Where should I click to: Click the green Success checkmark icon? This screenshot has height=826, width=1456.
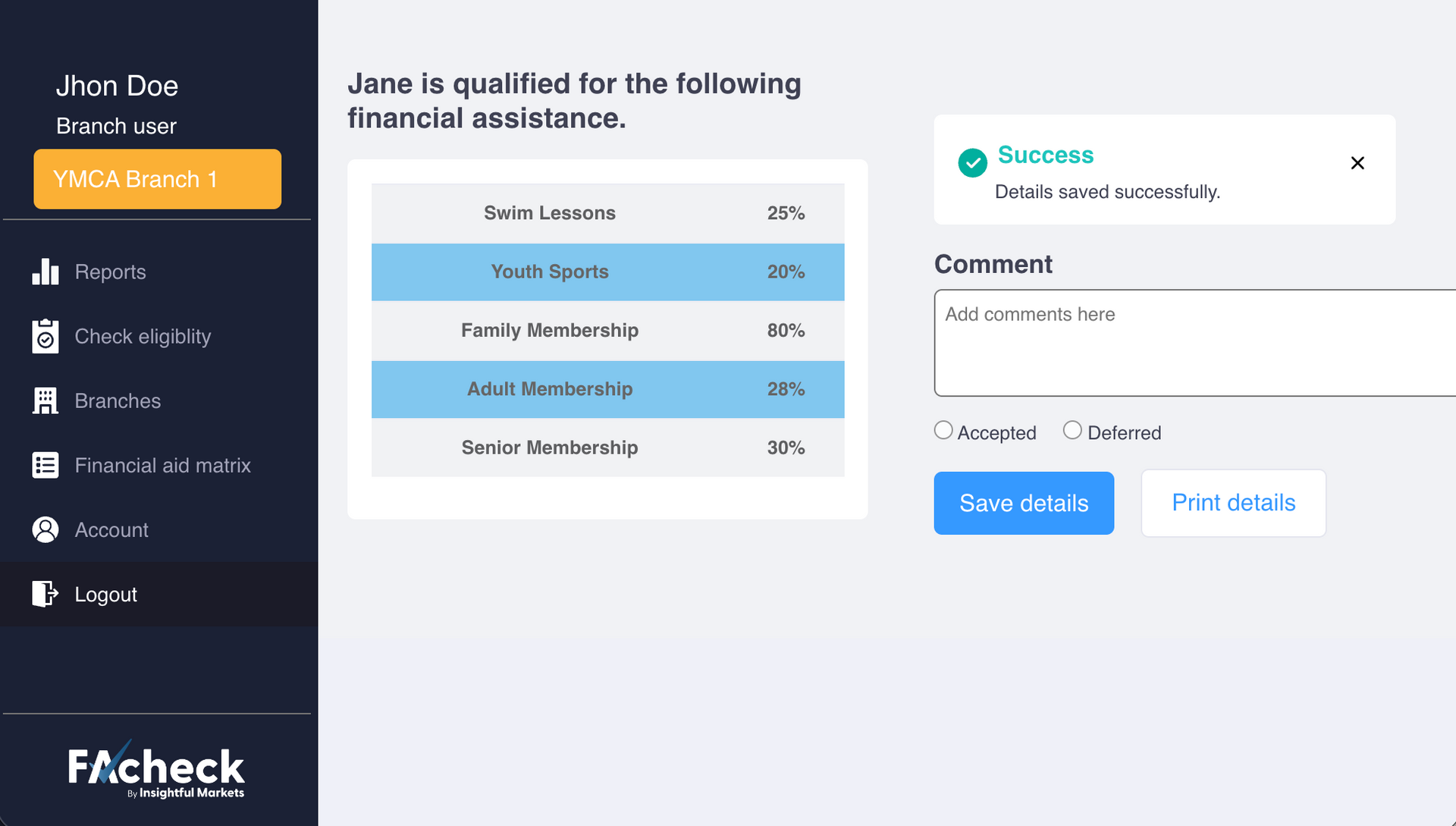click(x=972, y=163)
